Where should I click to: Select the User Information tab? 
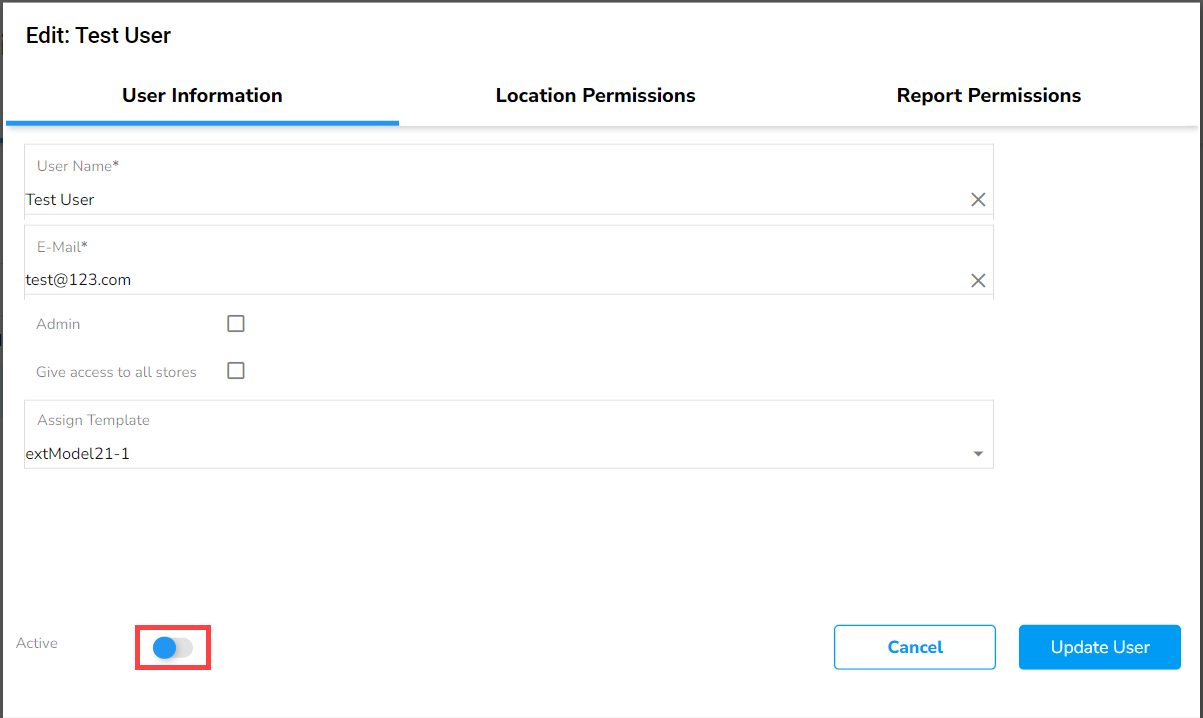click(202, 96)
